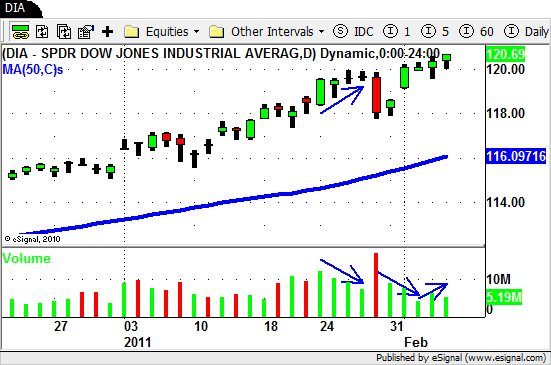This screenshot has width=551, height=365.
Task: Click the 118.00 price axis label
Action: coord(506,113)
